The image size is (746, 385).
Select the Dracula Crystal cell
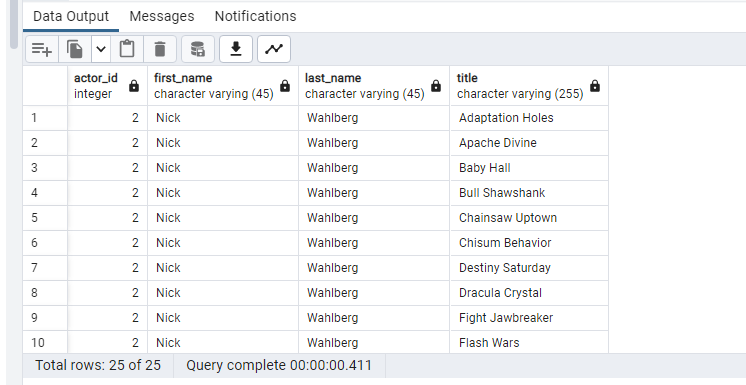[x=529, y=293]
